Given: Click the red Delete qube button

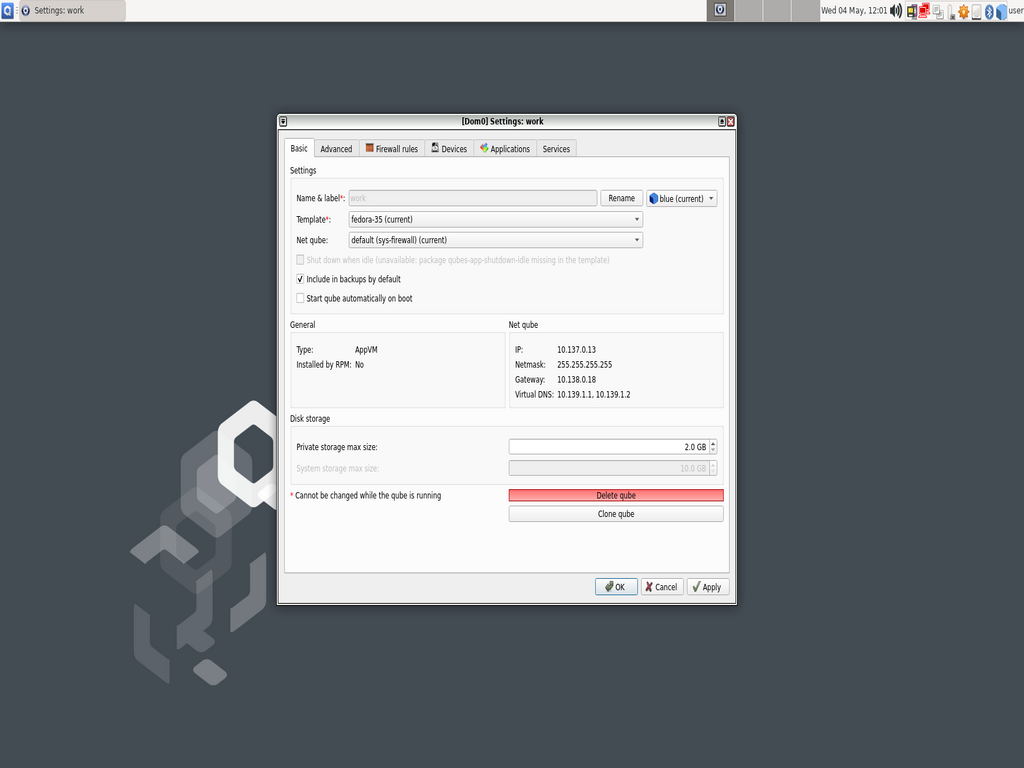Looking at the screenshot, I should 616,496.
